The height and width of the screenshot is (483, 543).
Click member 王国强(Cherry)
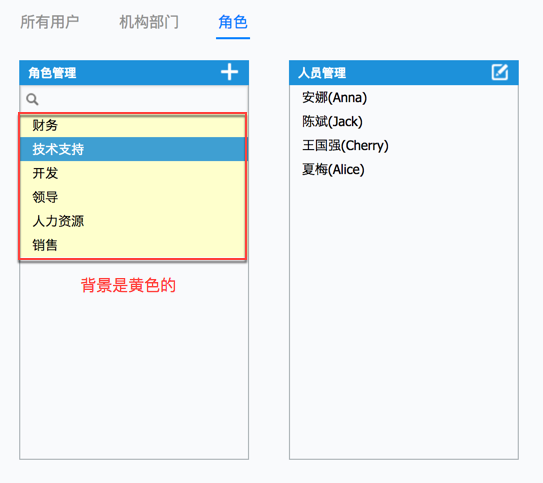(345, 145)
